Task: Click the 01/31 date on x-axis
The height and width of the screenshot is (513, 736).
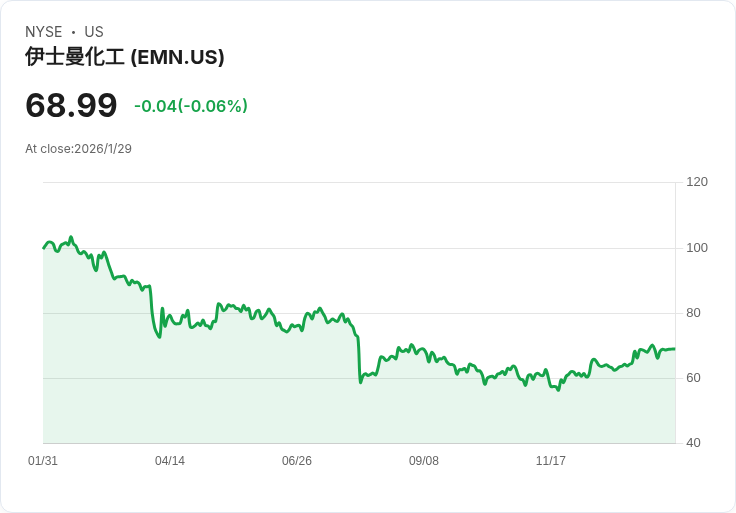Action: (x=43, y=461)
